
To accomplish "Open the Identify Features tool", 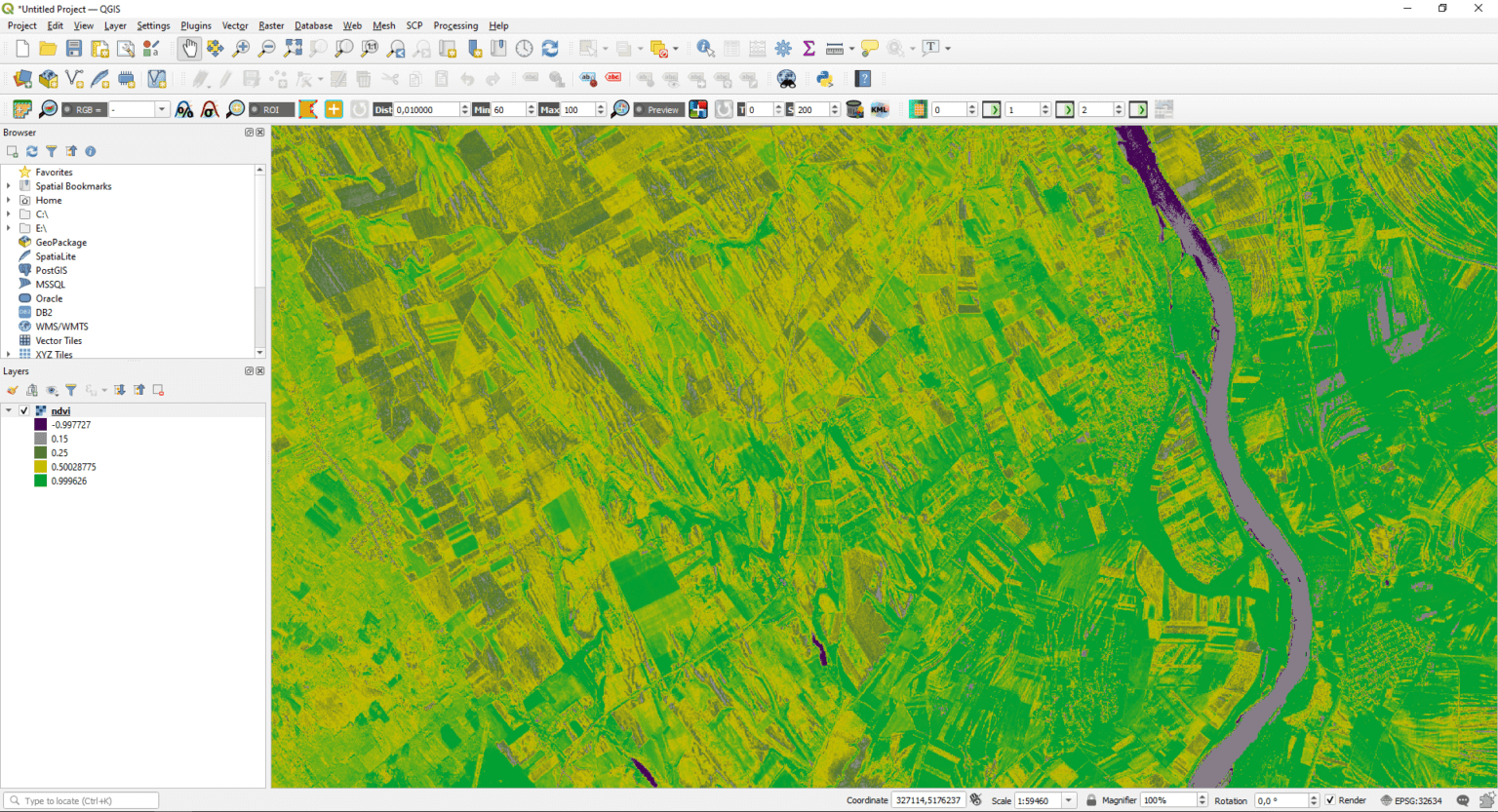I will tap(705, 47).
